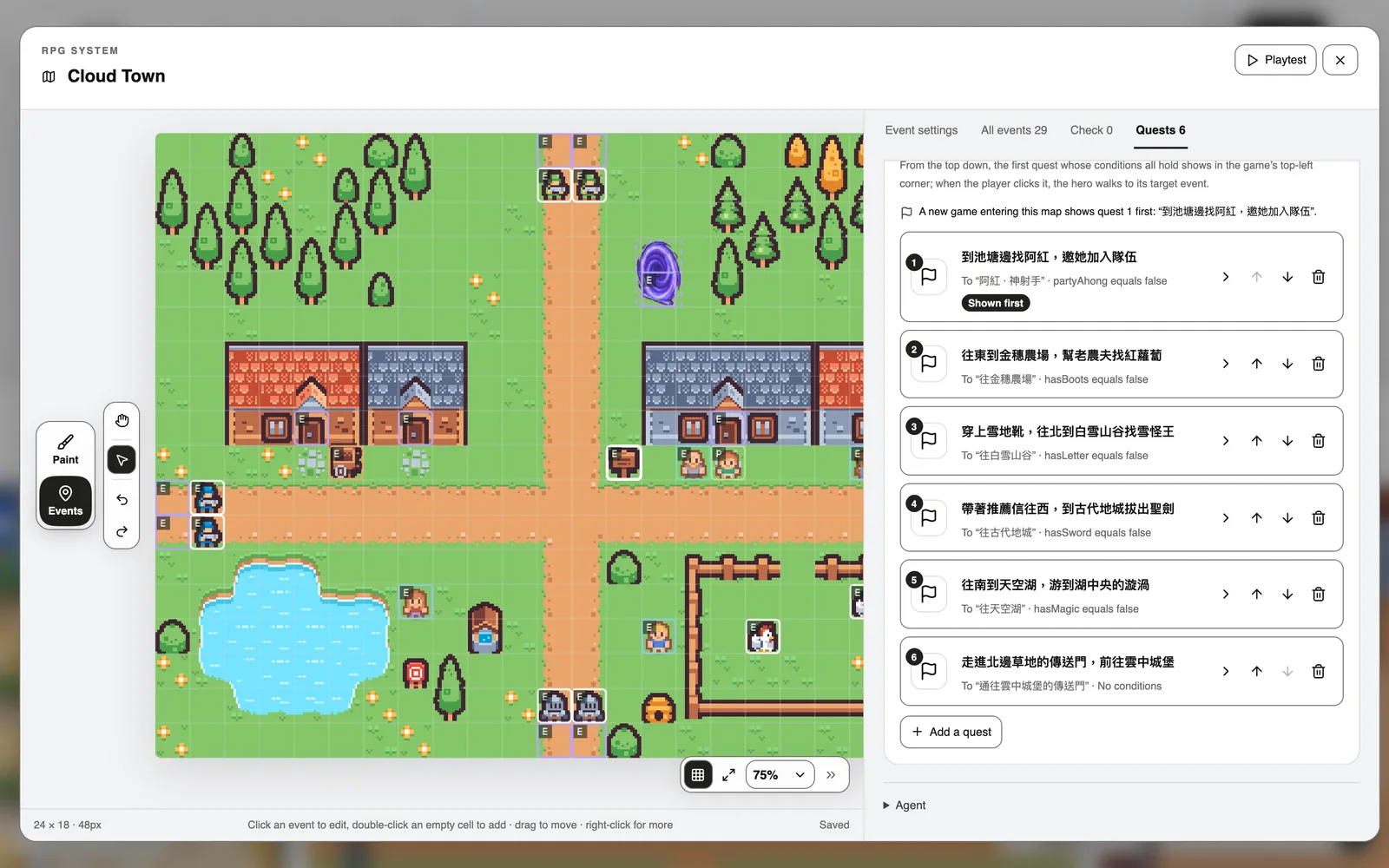Screen dimensions: 1389x868
Task: Expand quest 帶著推薦信往西 details
Action: click(x=1226, y=518)
